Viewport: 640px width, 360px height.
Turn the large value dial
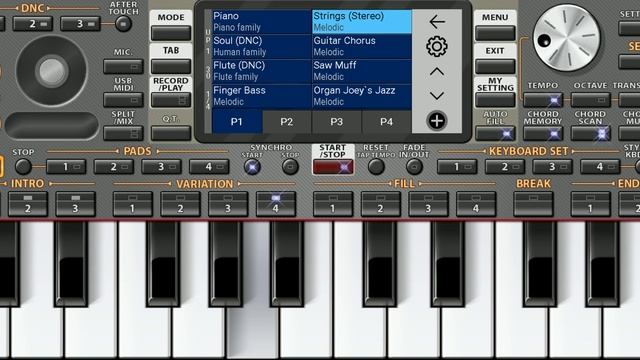click(567, 38)
